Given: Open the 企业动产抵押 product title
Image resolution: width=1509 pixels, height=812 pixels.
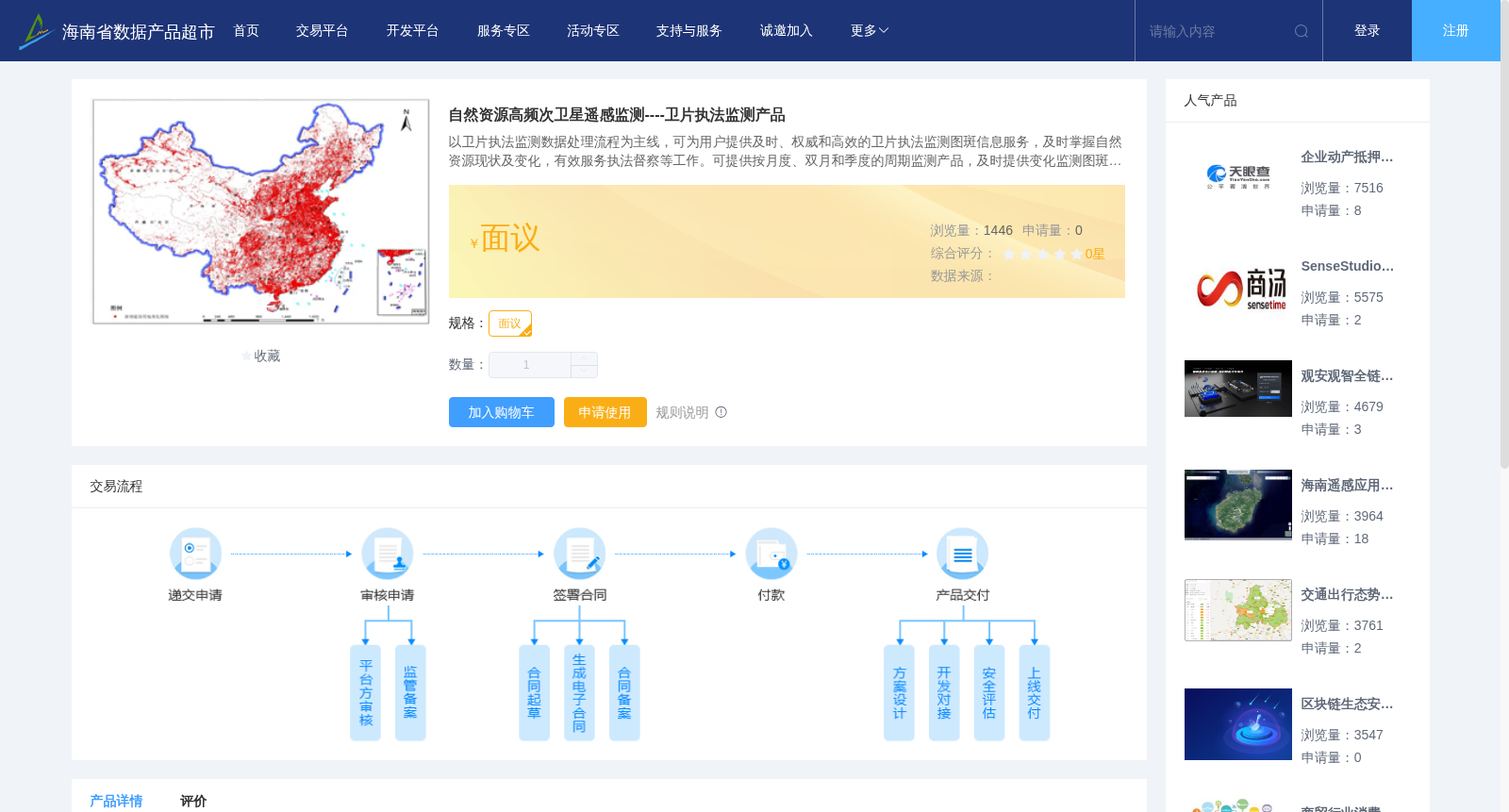Looking at the screenshot, I should (x=1347, y=157).
